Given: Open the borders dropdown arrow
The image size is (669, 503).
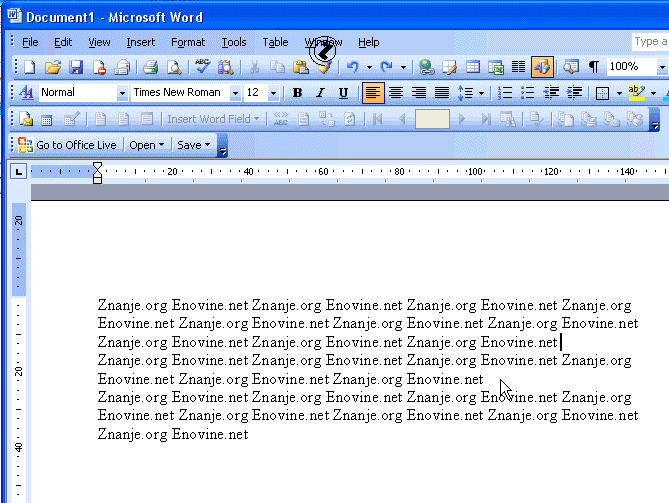Looking at the screenshot, I should click(x=619, y=93).
